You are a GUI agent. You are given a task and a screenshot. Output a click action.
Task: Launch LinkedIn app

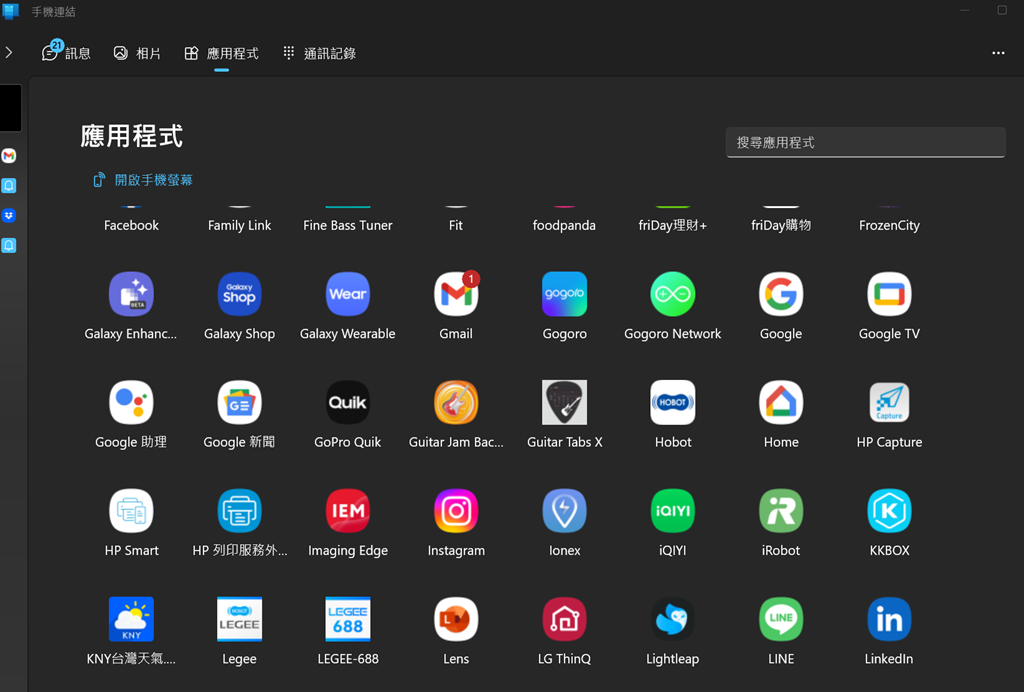(x=889, y=620)
